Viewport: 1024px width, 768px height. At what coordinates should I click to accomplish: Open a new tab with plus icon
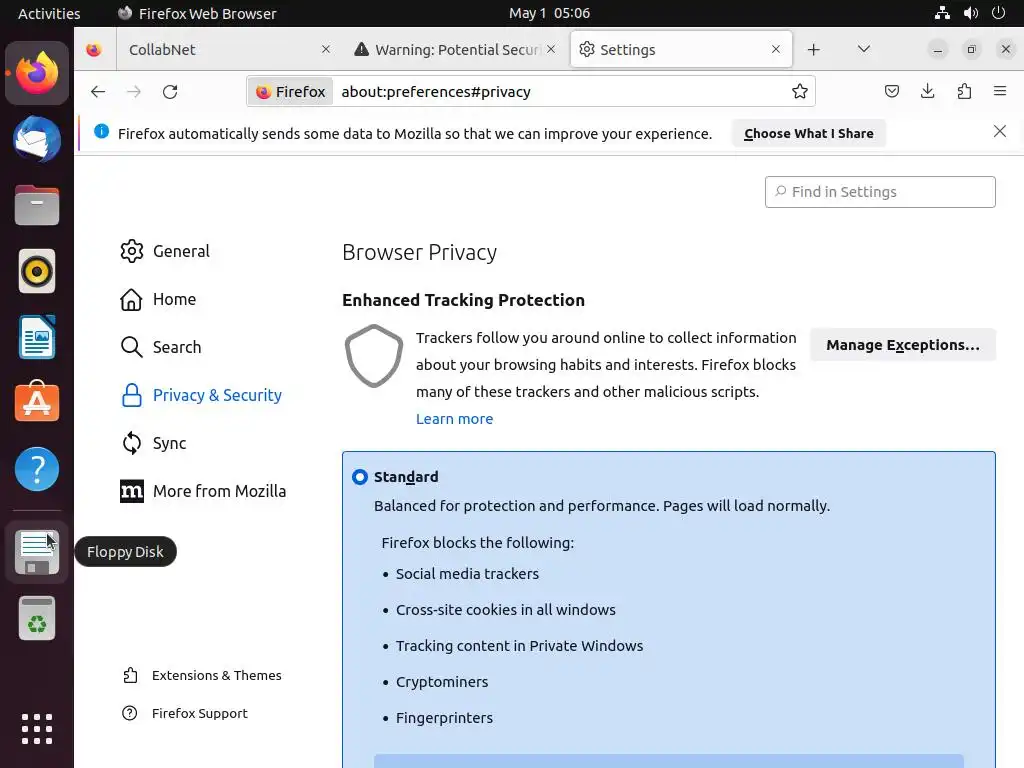pyautogui.click(x=814, y=50)
